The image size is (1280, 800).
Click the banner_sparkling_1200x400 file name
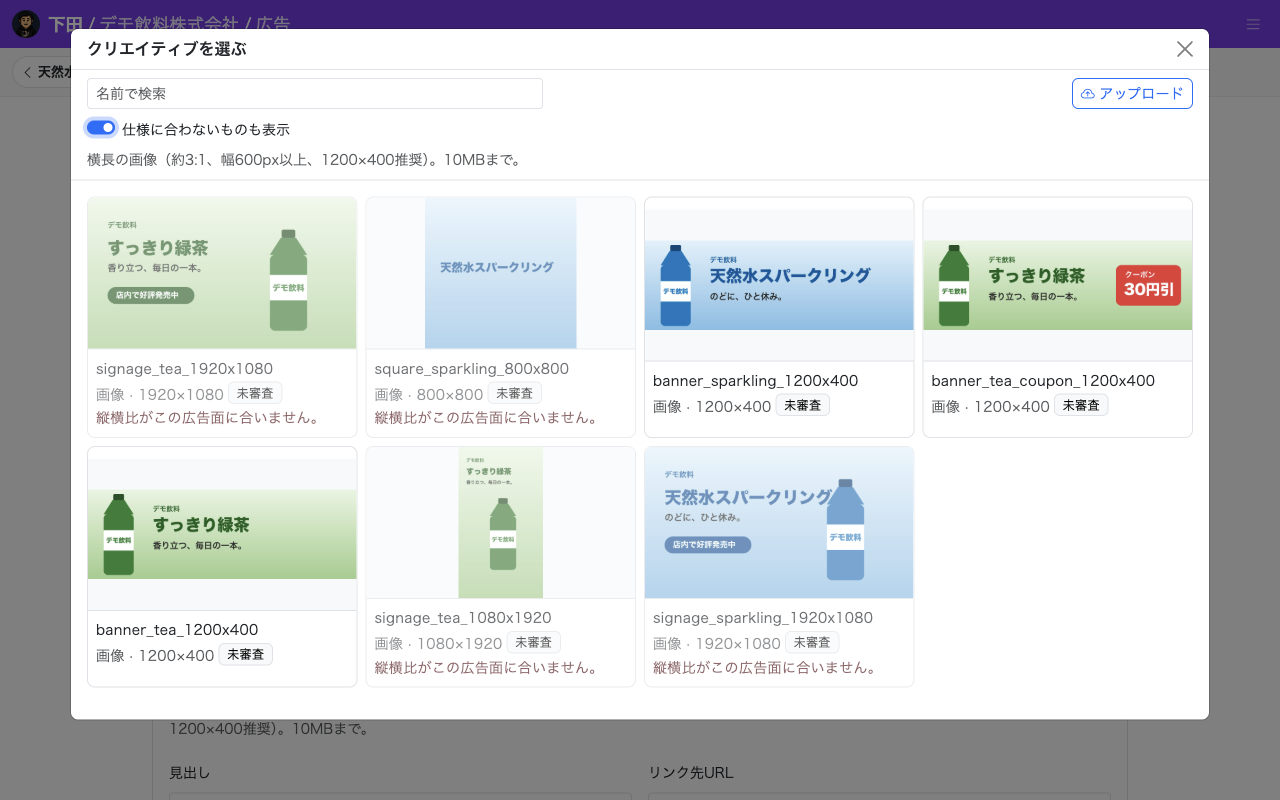(x=755, y=381)
